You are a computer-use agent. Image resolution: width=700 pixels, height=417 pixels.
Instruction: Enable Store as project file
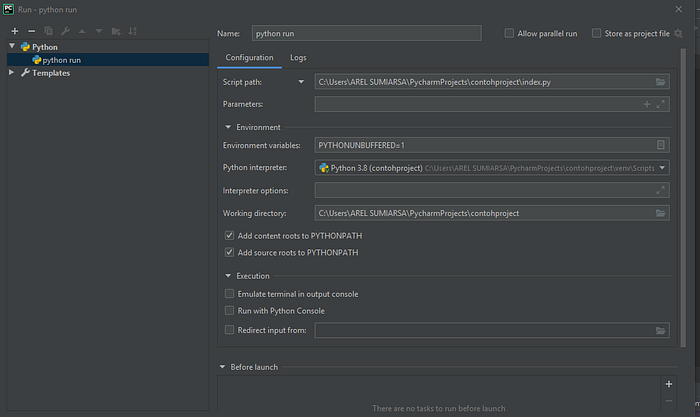coord(596,33)
